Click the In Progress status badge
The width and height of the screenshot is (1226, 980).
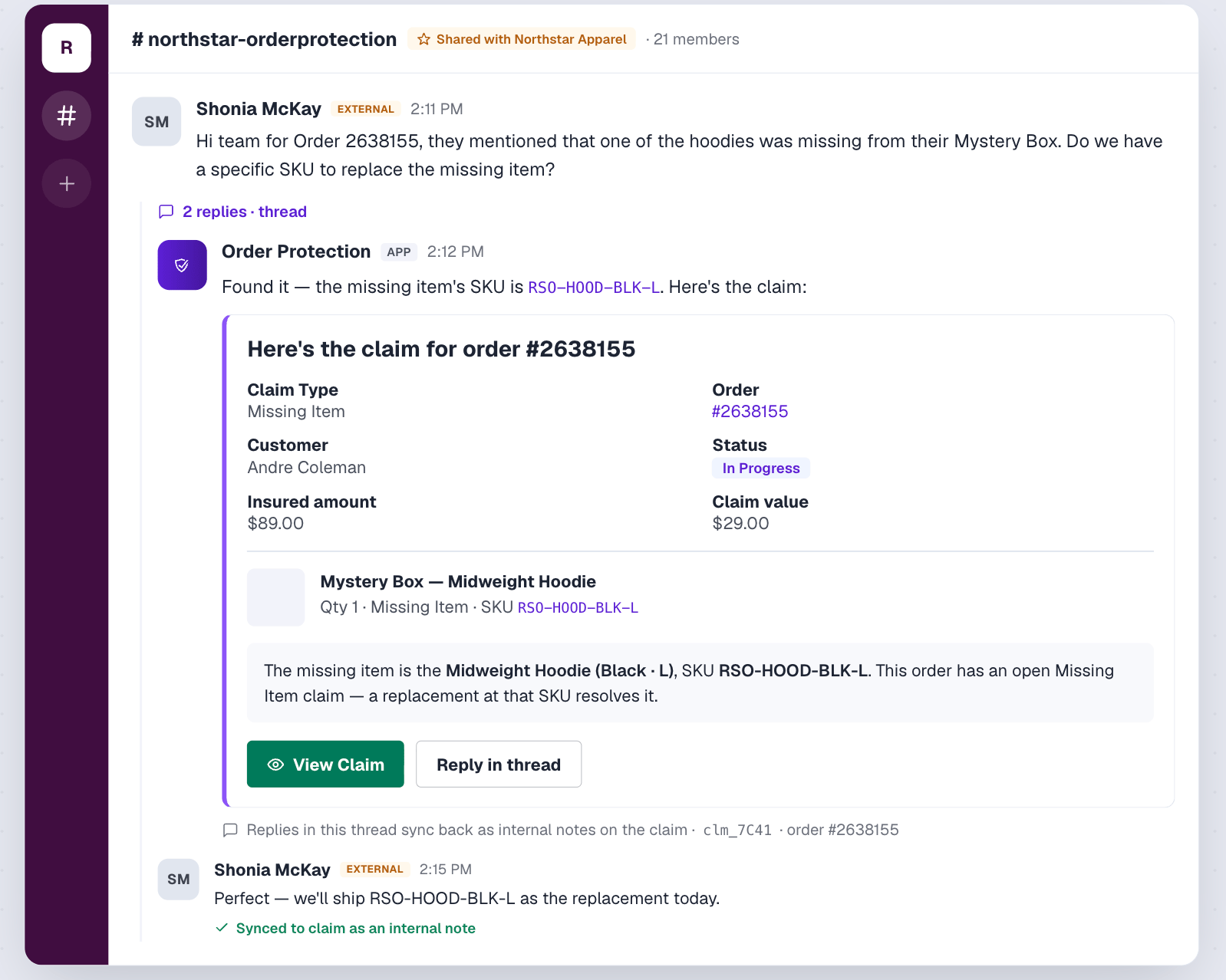pos(761,468)
